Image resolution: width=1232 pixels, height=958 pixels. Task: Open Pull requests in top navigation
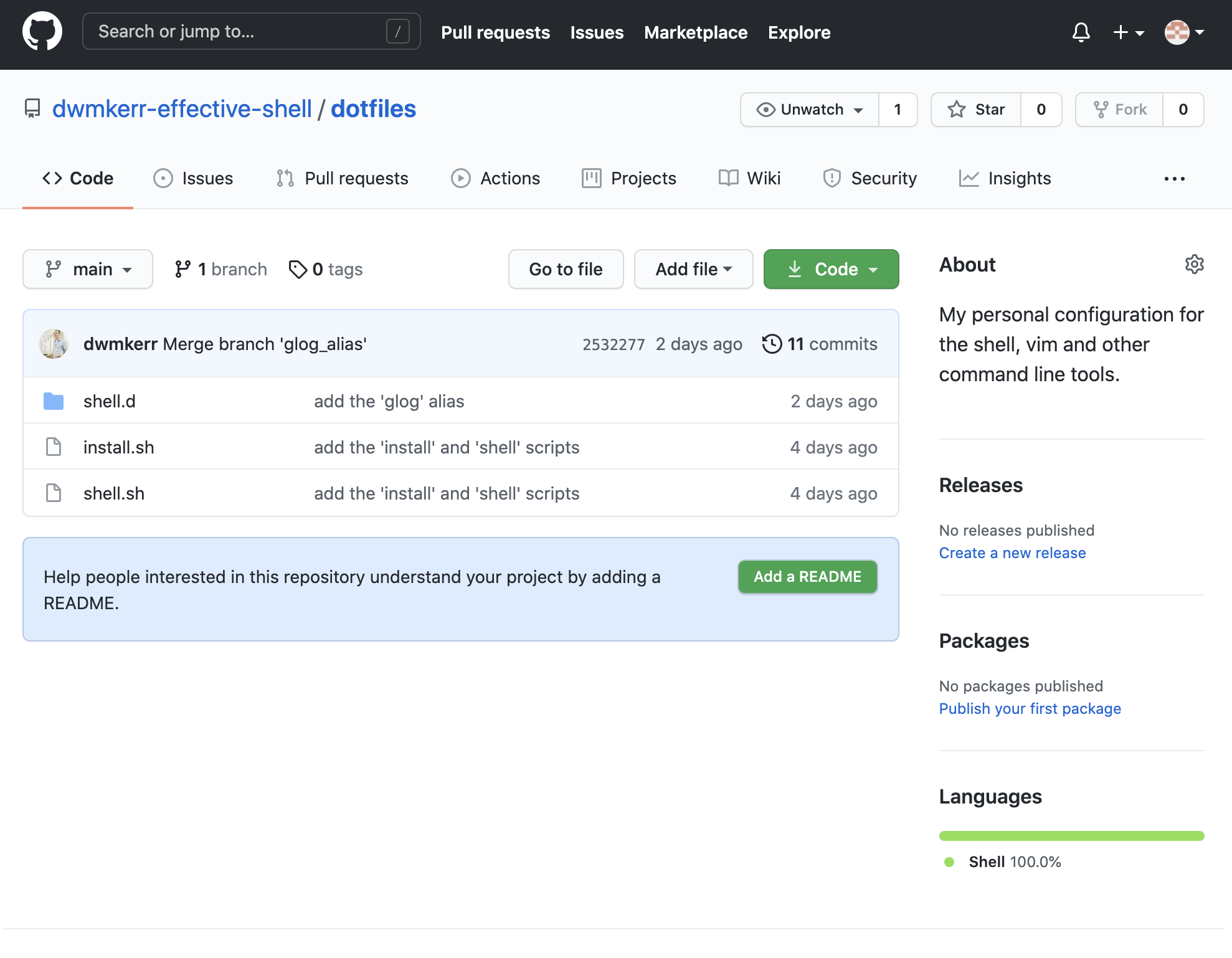(495, 32)
